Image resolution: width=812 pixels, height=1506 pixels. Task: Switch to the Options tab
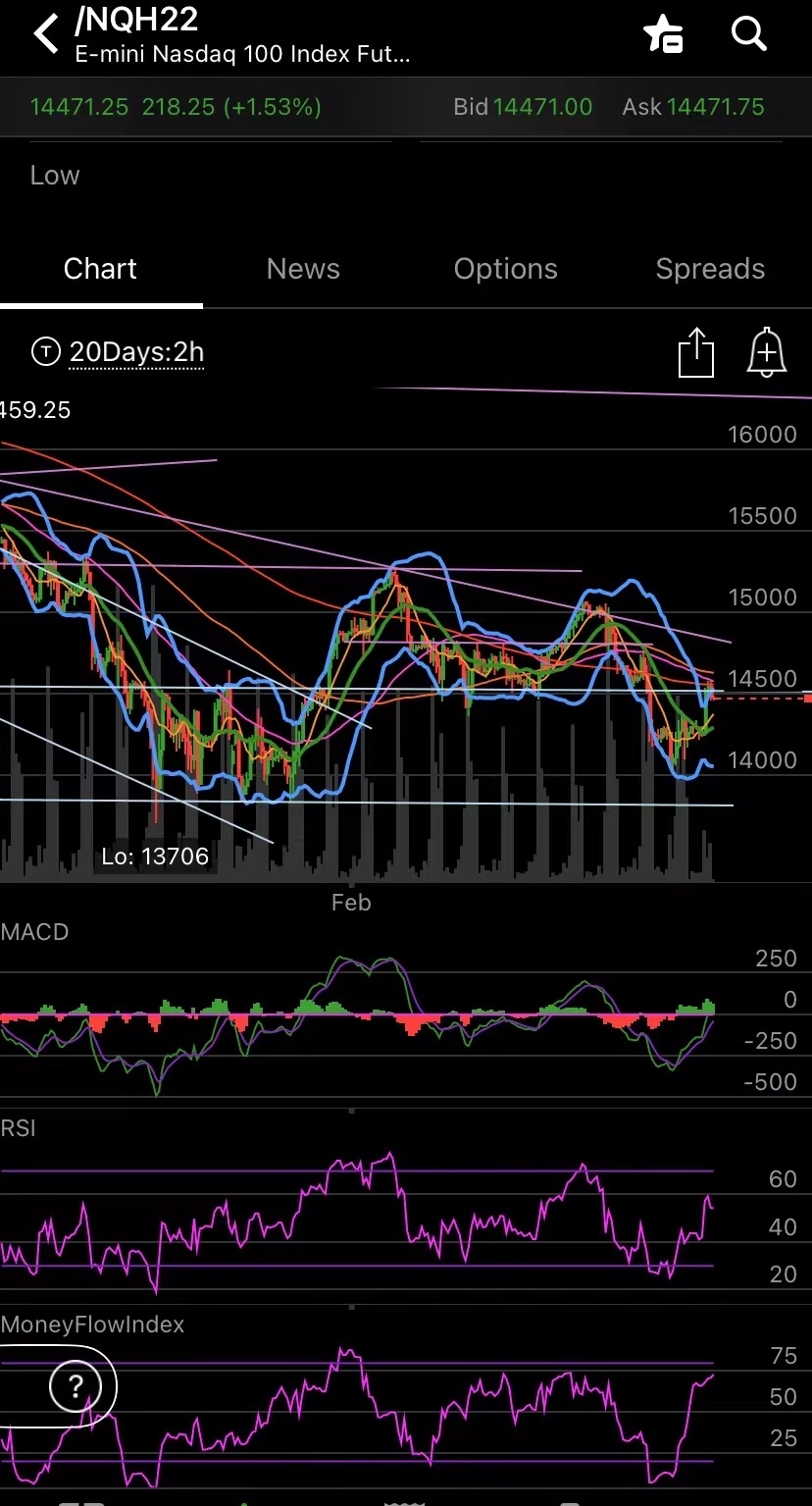click(x=505, y=269)
